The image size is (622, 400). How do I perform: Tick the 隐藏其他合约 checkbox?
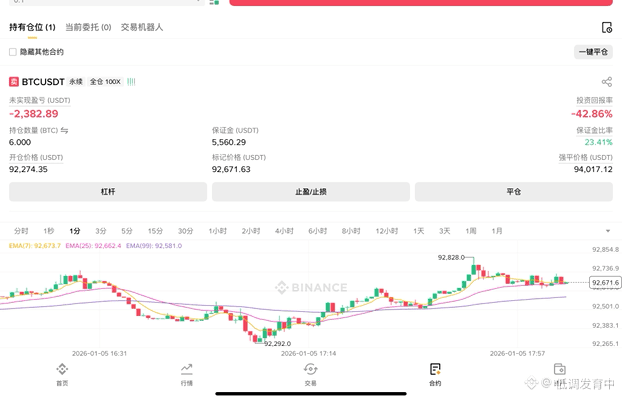13,52
